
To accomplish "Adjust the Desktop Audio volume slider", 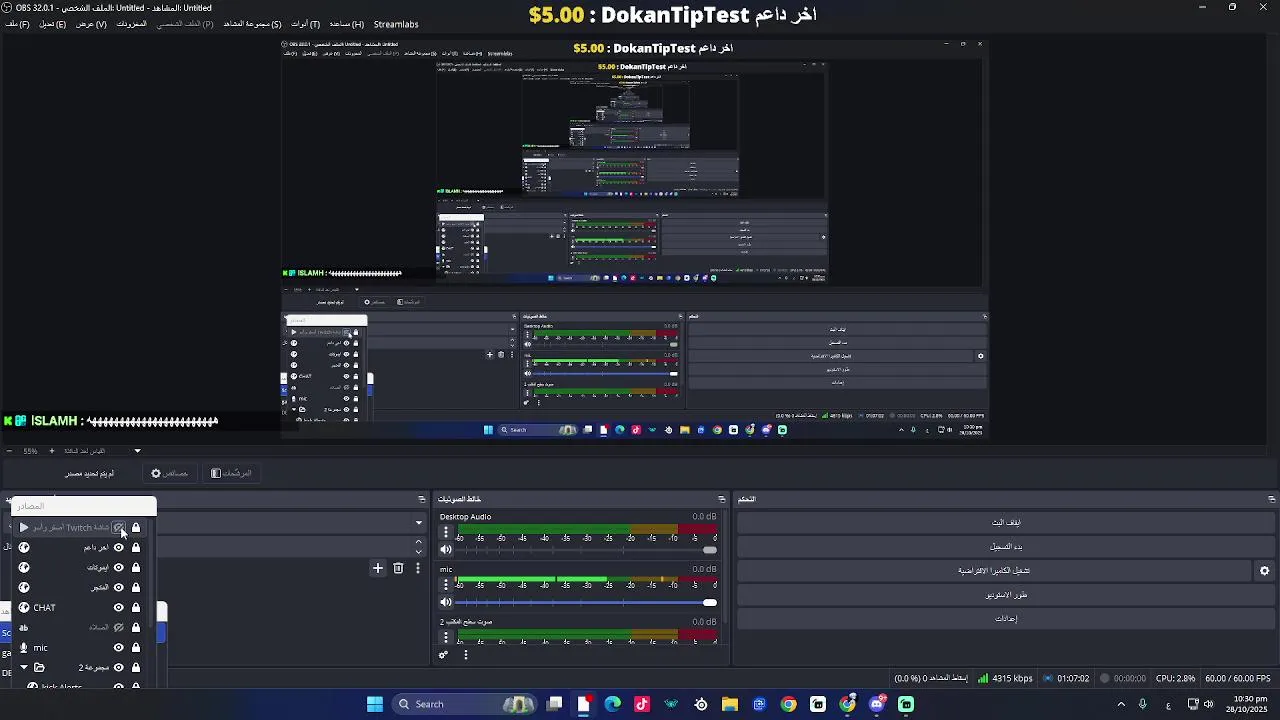I will coord(586,549).
